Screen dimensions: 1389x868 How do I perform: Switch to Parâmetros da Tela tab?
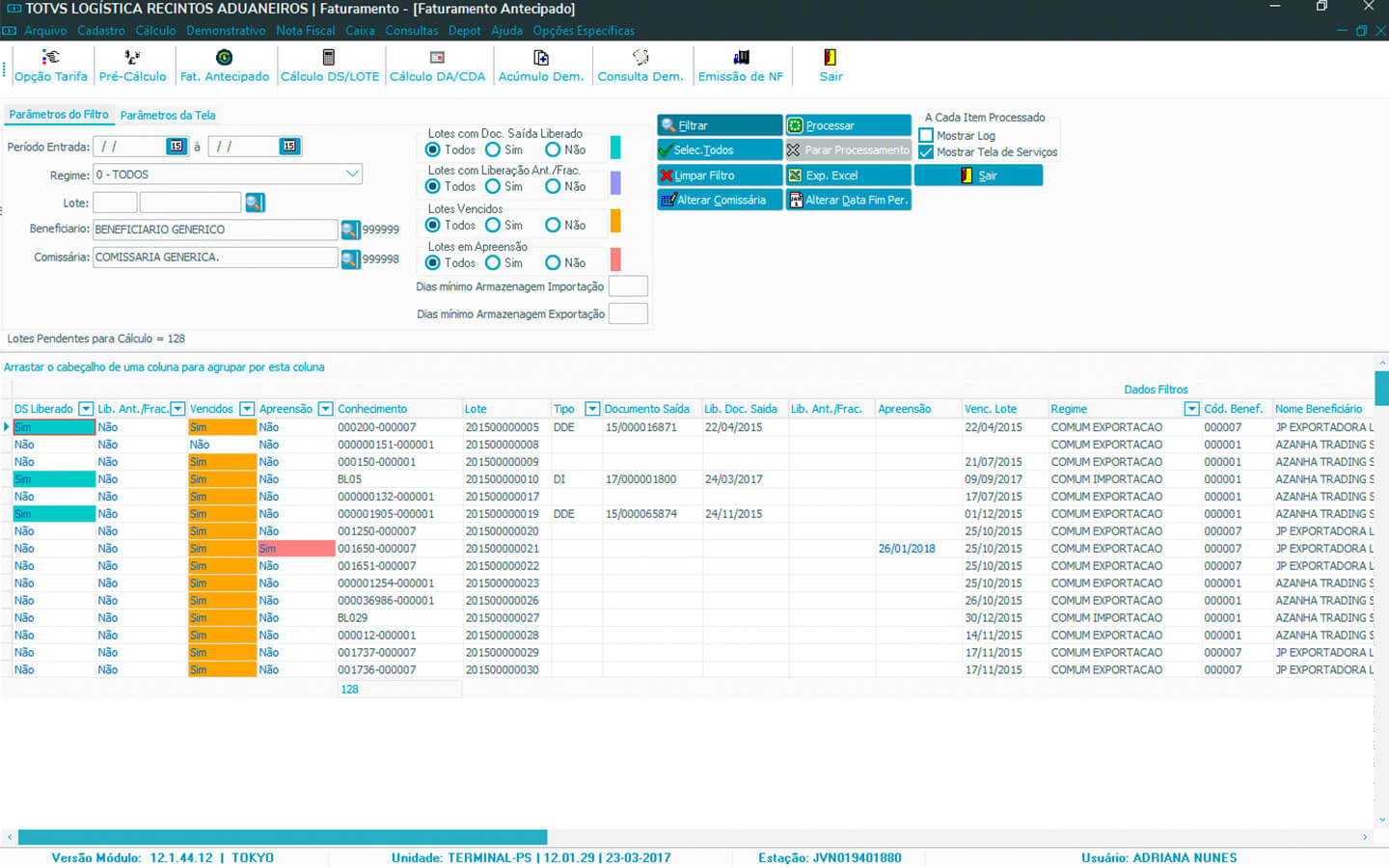[168, 116]
